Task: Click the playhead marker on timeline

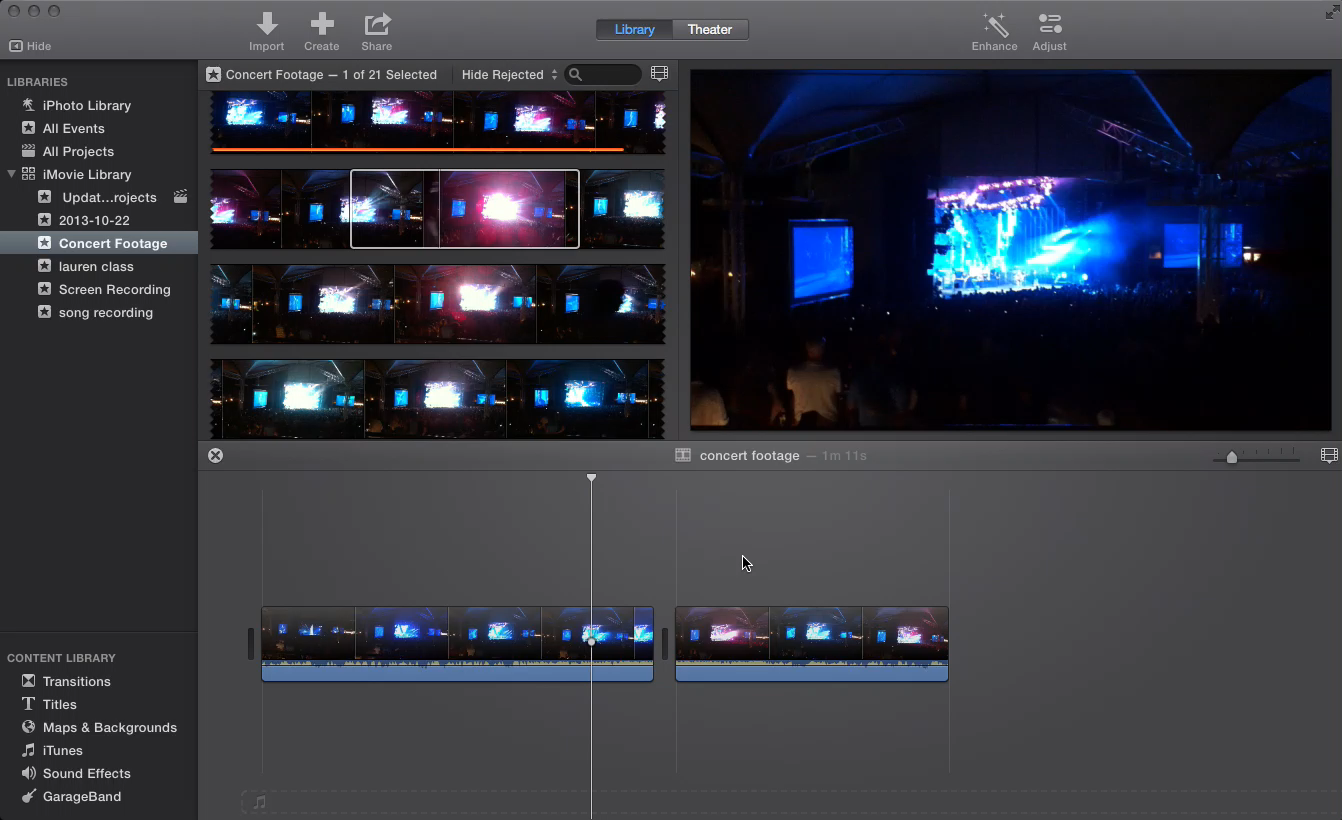Action: tap(591, 478)
